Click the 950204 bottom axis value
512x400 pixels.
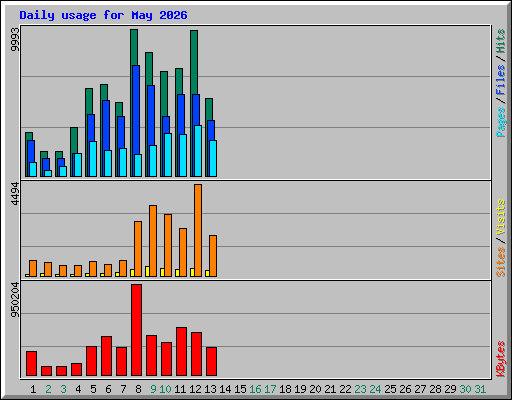pos(15,300)
